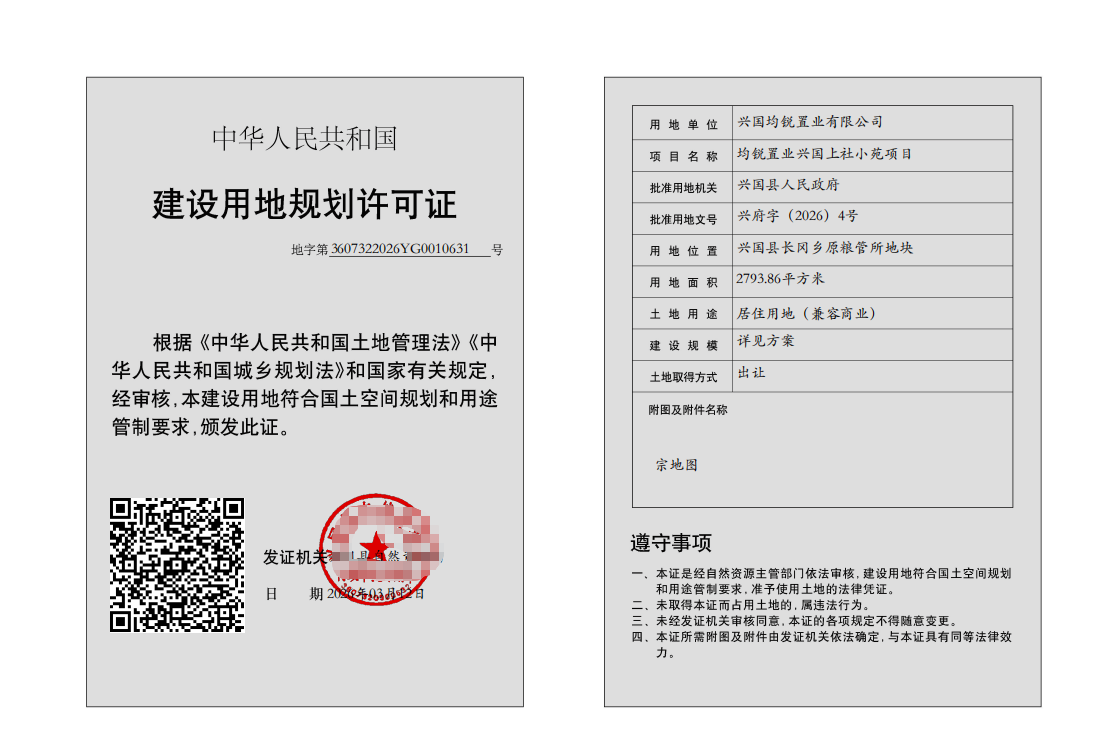Click the 兴国县人民政府 table cell
The image size is (1118, 740).
click(x=788, y=185)
